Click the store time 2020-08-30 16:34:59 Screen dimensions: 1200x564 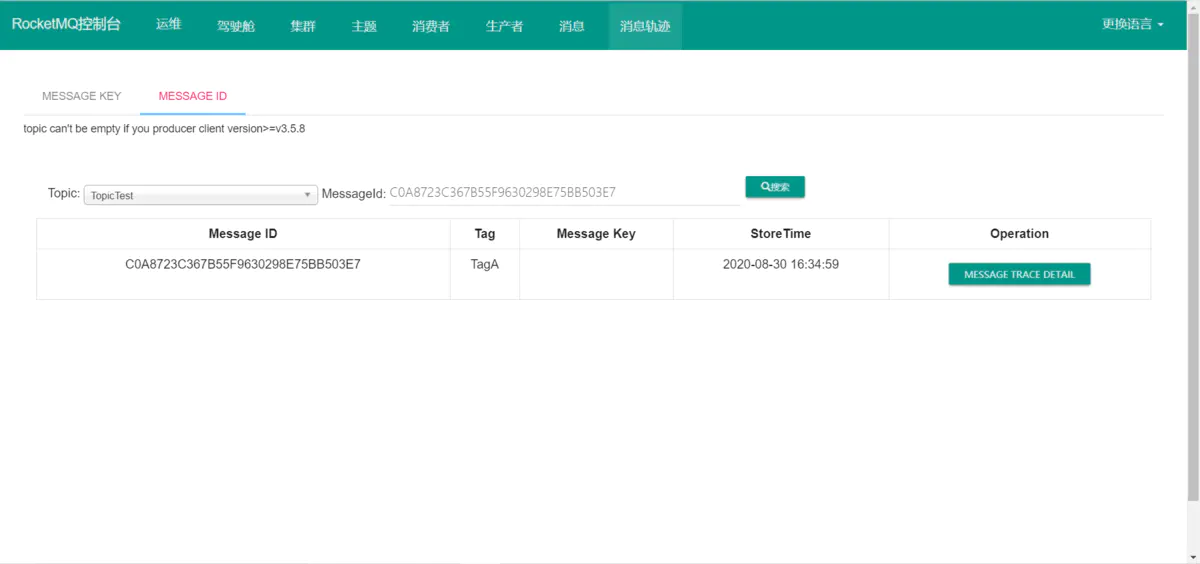coord(781,265)
